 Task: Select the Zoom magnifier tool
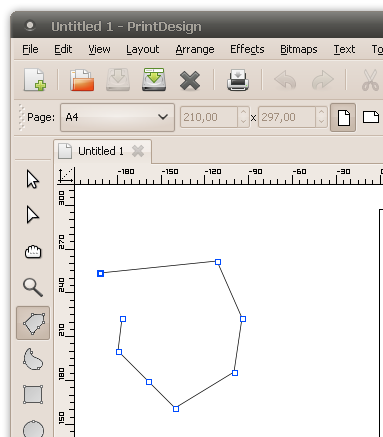(33, 287)
